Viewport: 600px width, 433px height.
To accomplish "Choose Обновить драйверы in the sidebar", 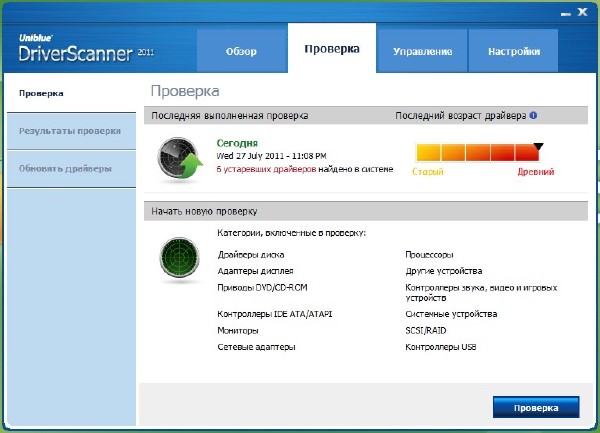I will click(x=65, y=168).
